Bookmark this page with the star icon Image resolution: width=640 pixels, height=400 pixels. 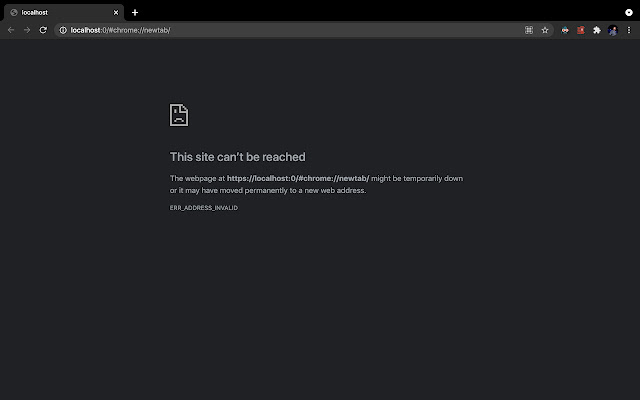point(544,30)
